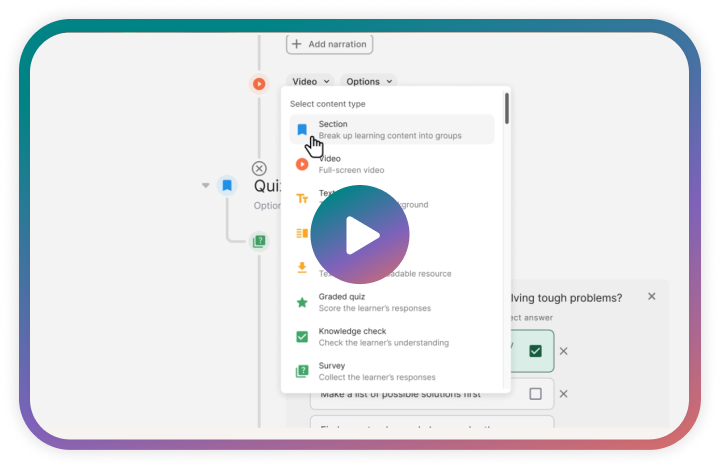Click the content type list scrollbar

click(506, 109)
